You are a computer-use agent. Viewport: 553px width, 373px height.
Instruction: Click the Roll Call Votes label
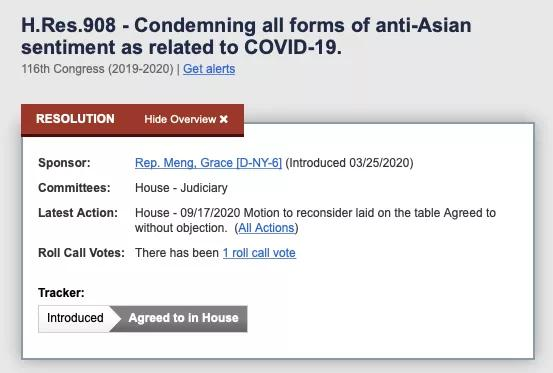click(81, 253)
